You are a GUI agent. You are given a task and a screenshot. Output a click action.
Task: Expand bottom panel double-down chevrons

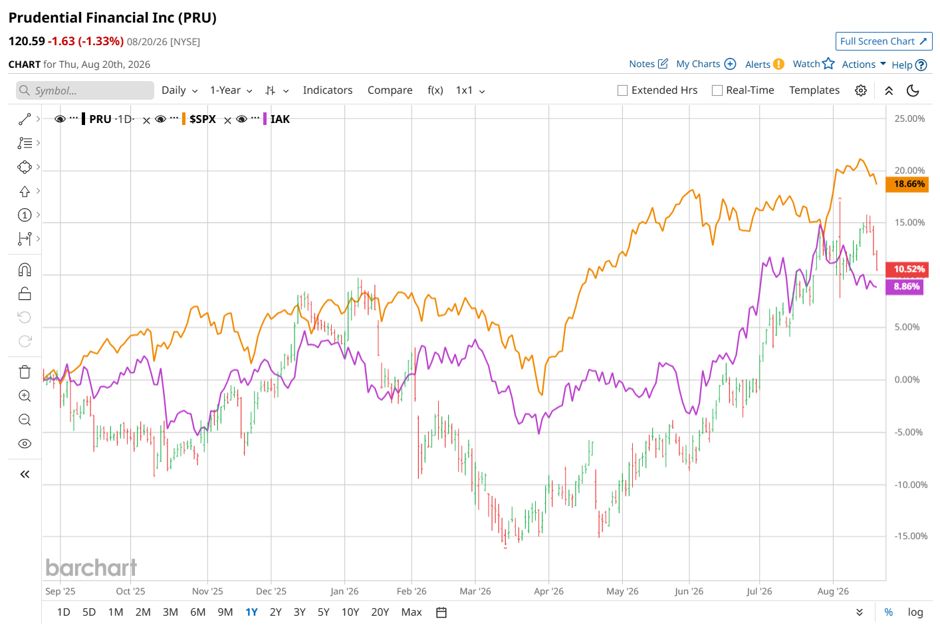click(x=860, y=613)
